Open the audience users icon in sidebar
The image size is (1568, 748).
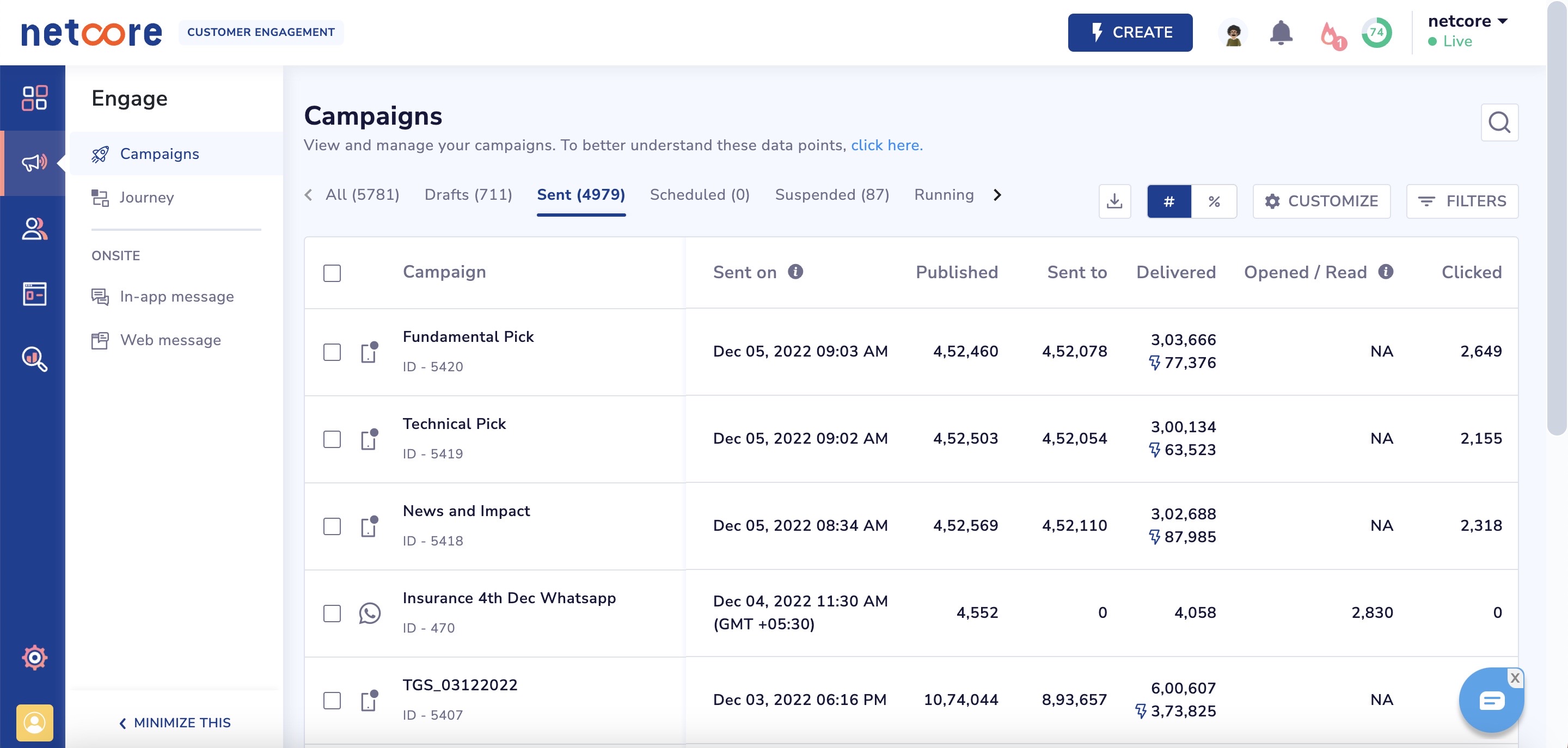coord(34,229)
